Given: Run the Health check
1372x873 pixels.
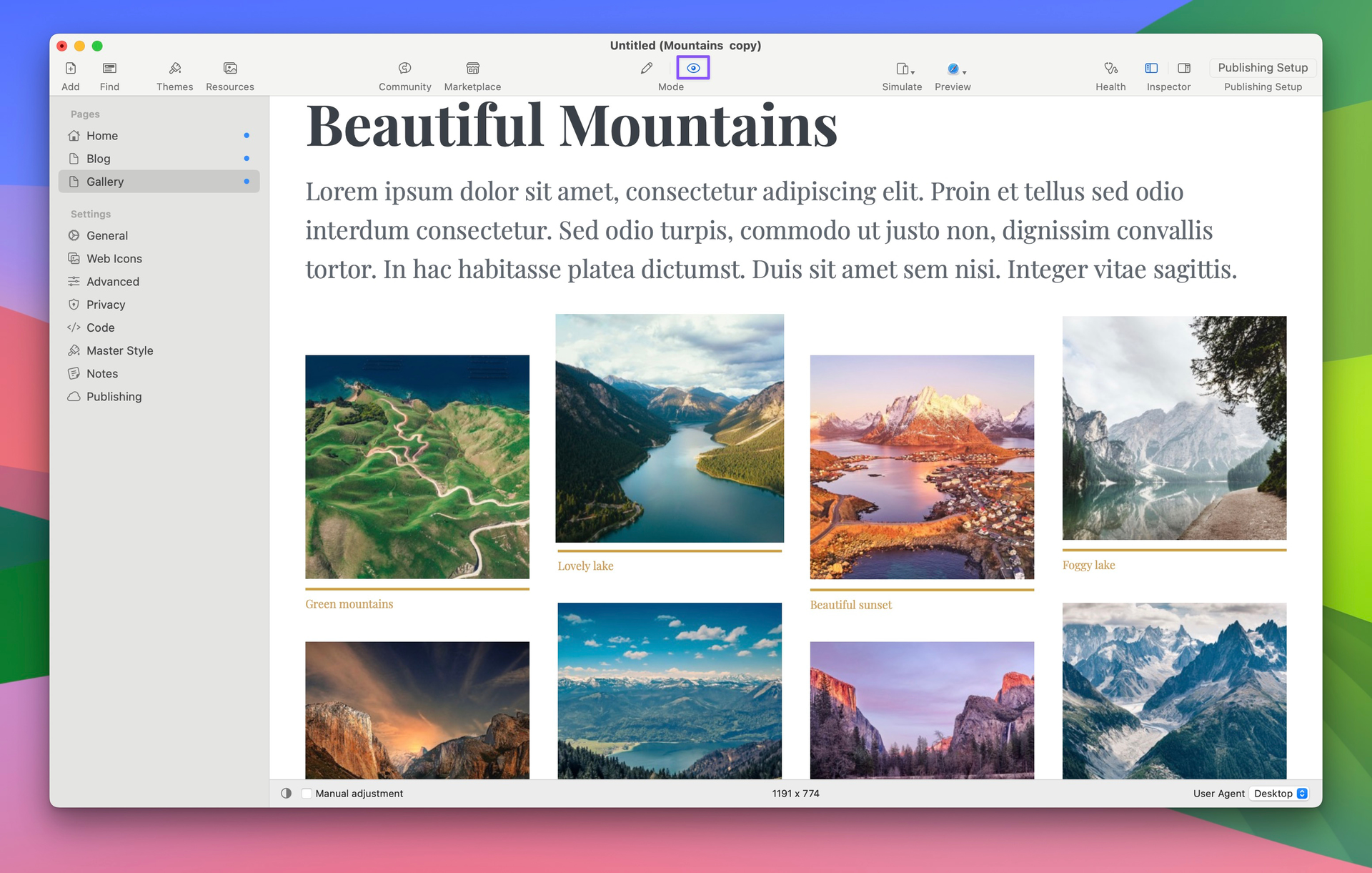Looking at the screenshot, I should tap(1110, 69).
